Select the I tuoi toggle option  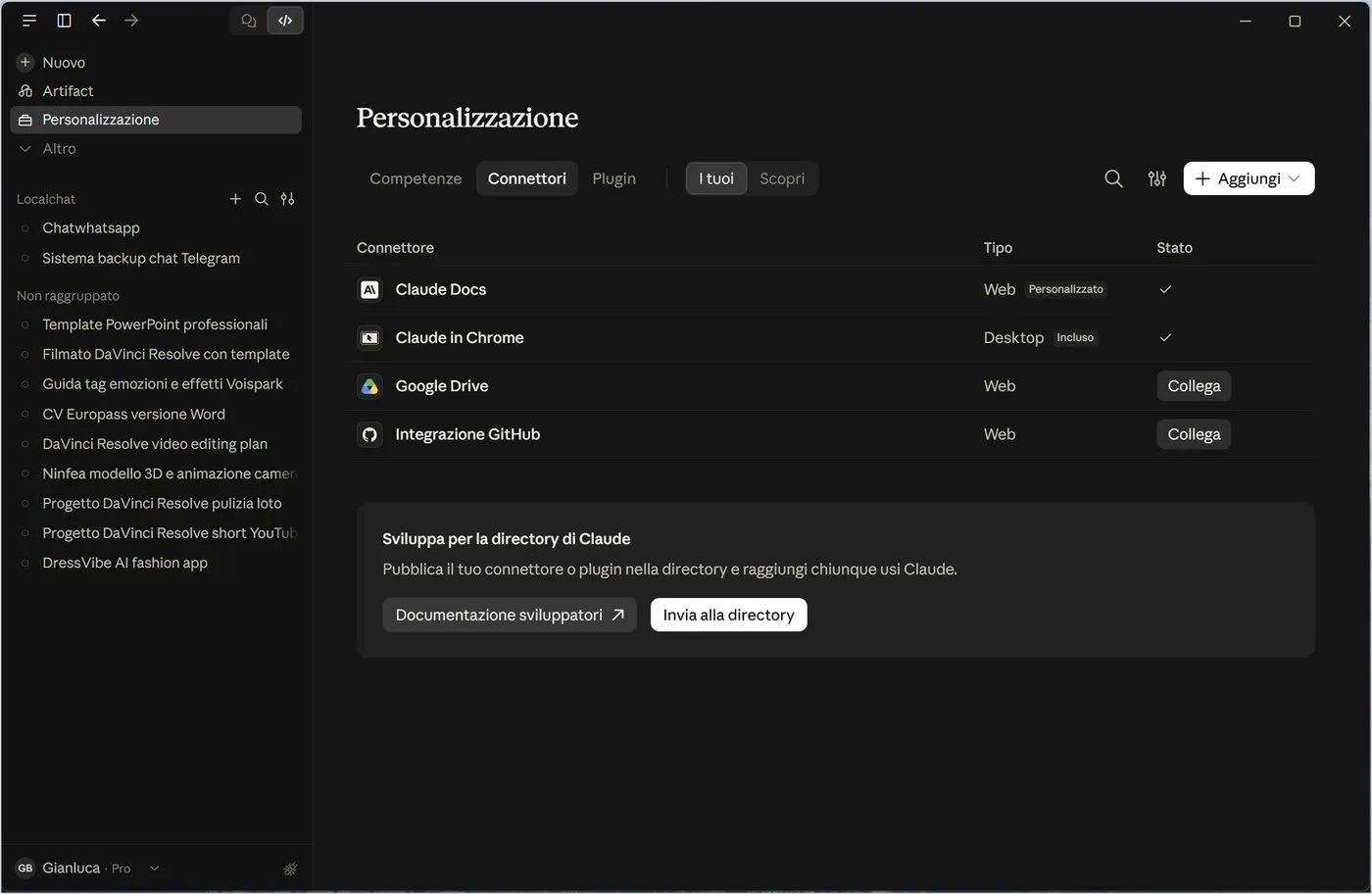point(716,178)
